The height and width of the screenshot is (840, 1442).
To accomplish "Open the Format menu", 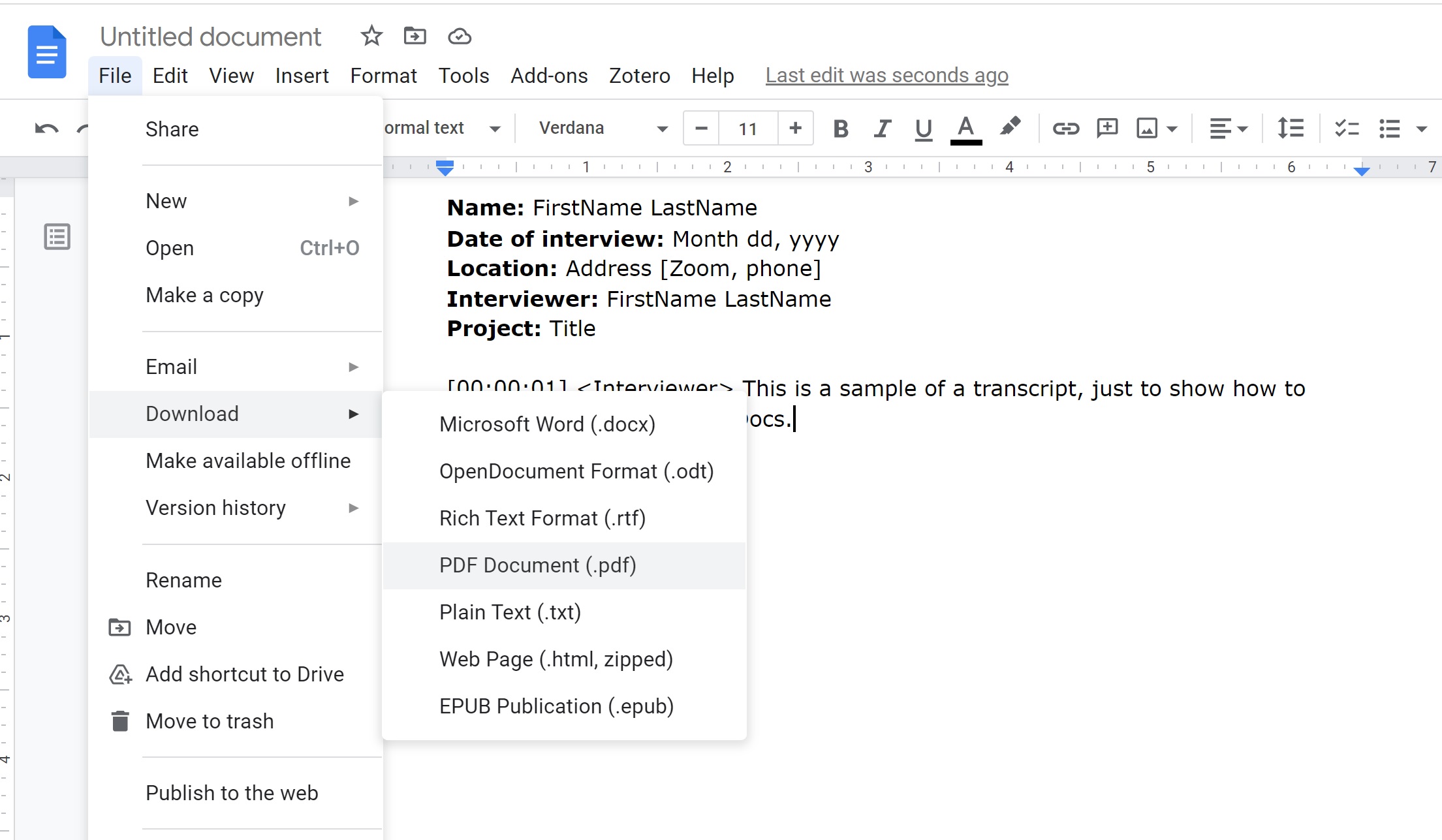I will click(x=383, y=76).
